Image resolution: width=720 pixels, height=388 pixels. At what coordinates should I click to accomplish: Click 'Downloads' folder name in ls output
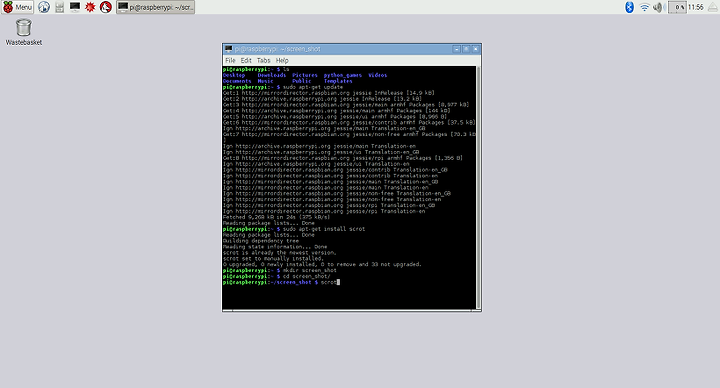[272, 75]
